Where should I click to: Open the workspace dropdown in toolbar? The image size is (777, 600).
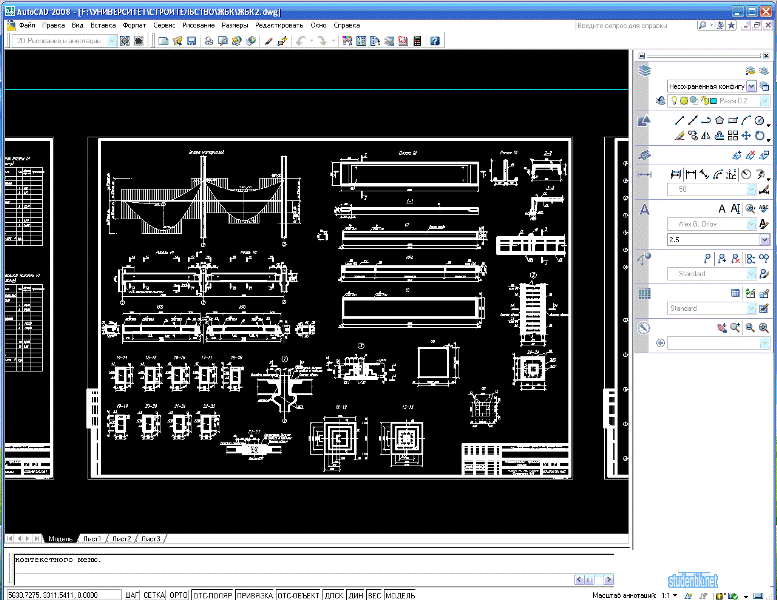[x=112, y=41]
